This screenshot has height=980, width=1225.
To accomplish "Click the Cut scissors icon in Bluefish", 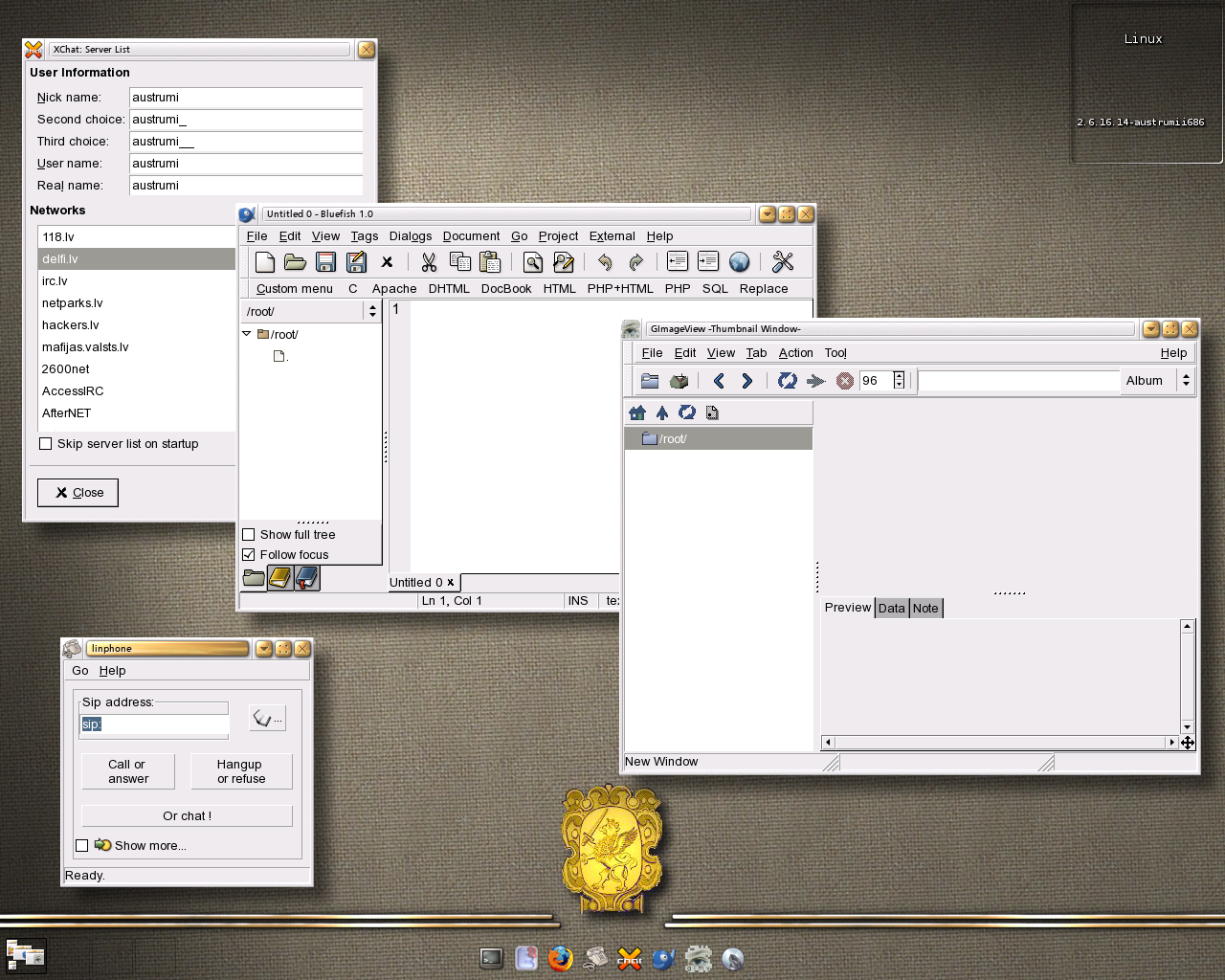I will (429, 262).
